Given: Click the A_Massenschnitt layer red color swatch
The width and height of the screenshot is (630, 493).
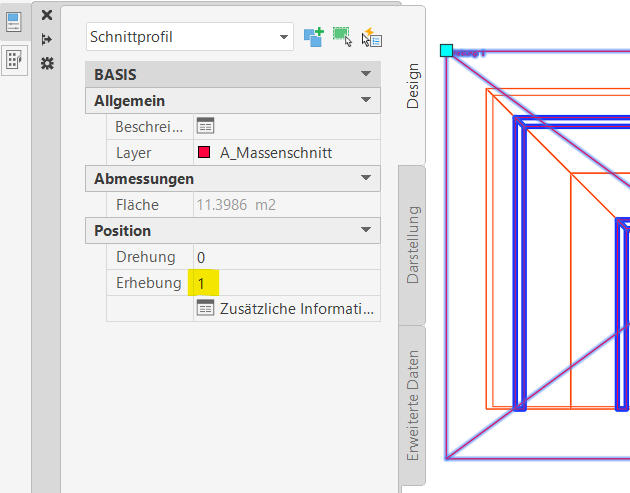Looking at the screenshot, I should (205, 153).
